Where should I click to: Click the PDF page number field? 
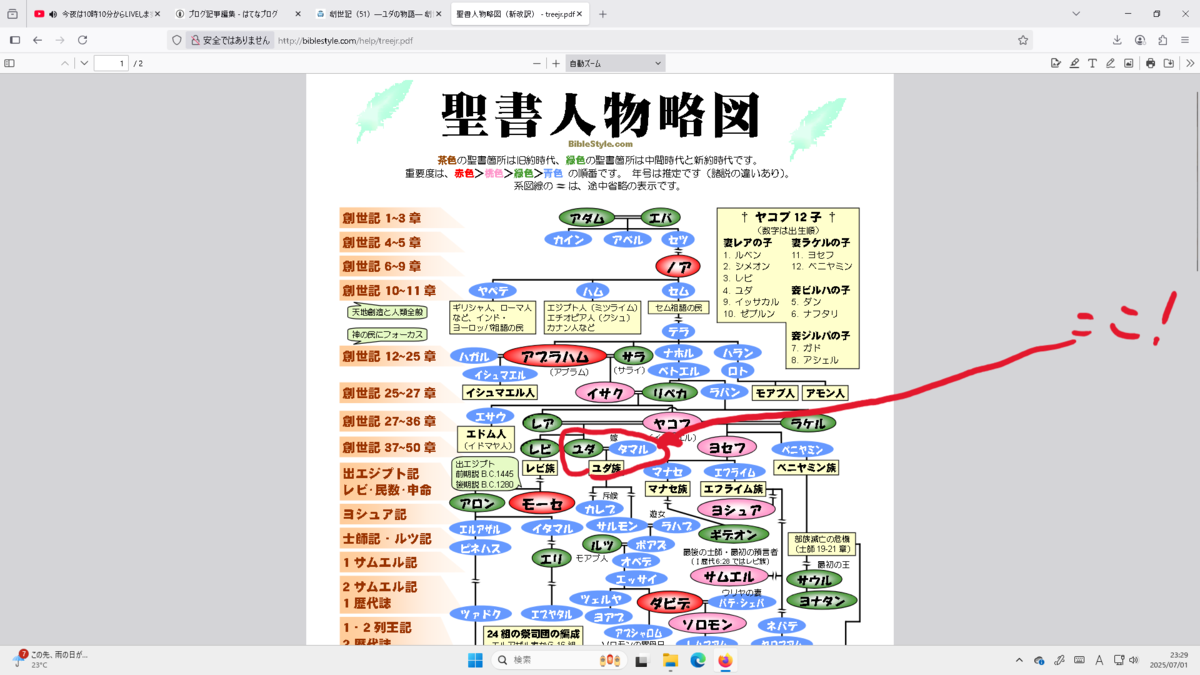pos(111,63)
